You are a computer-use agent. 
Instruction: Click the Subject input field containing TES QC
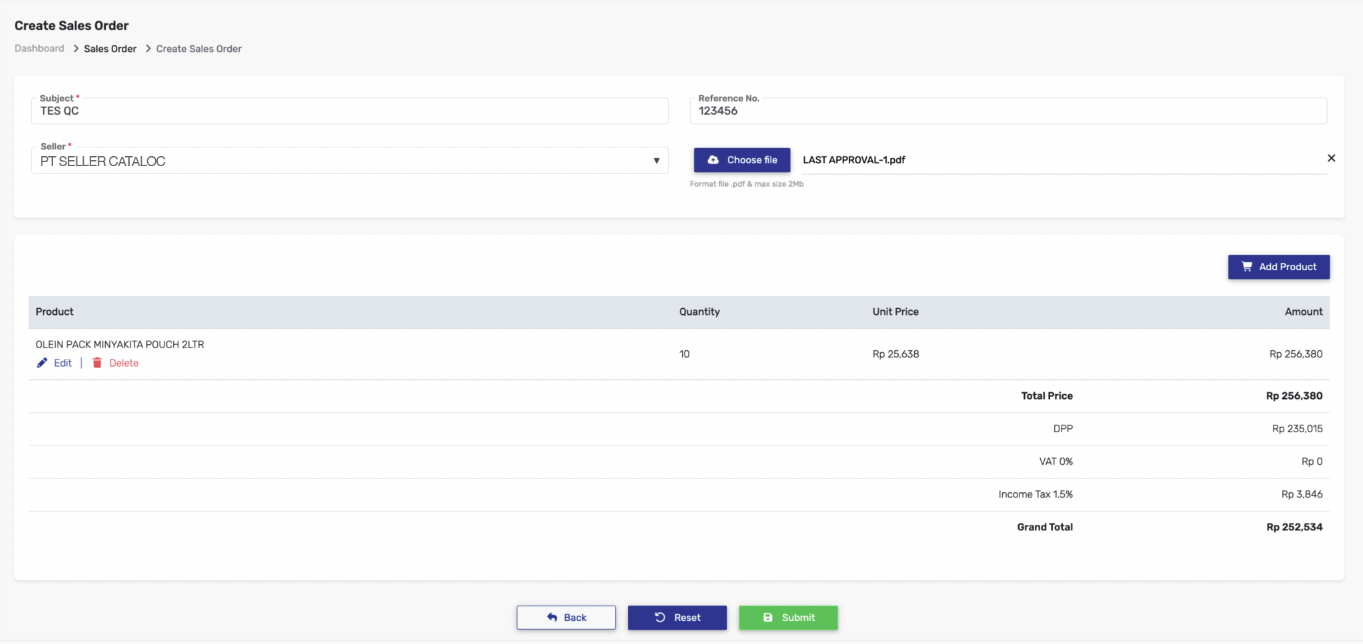[350, 111]
